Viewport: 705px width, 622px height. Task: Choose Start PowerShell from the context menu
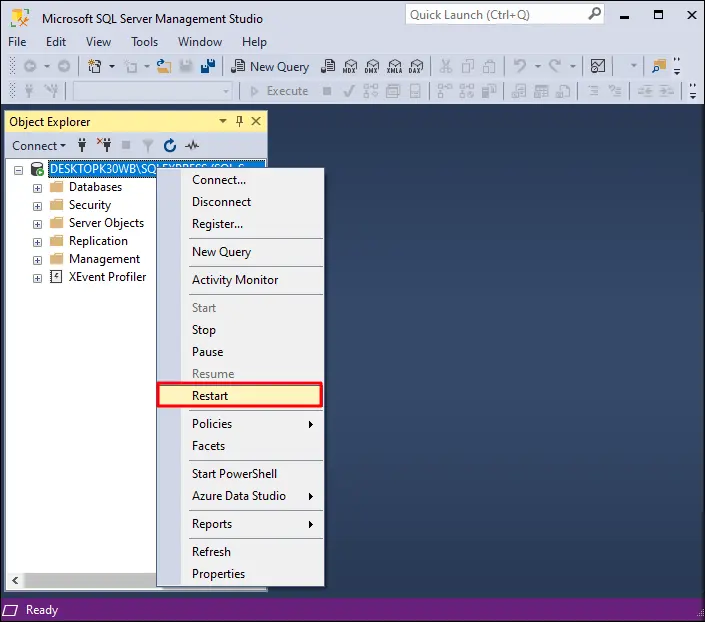click(x=240, y=473)
